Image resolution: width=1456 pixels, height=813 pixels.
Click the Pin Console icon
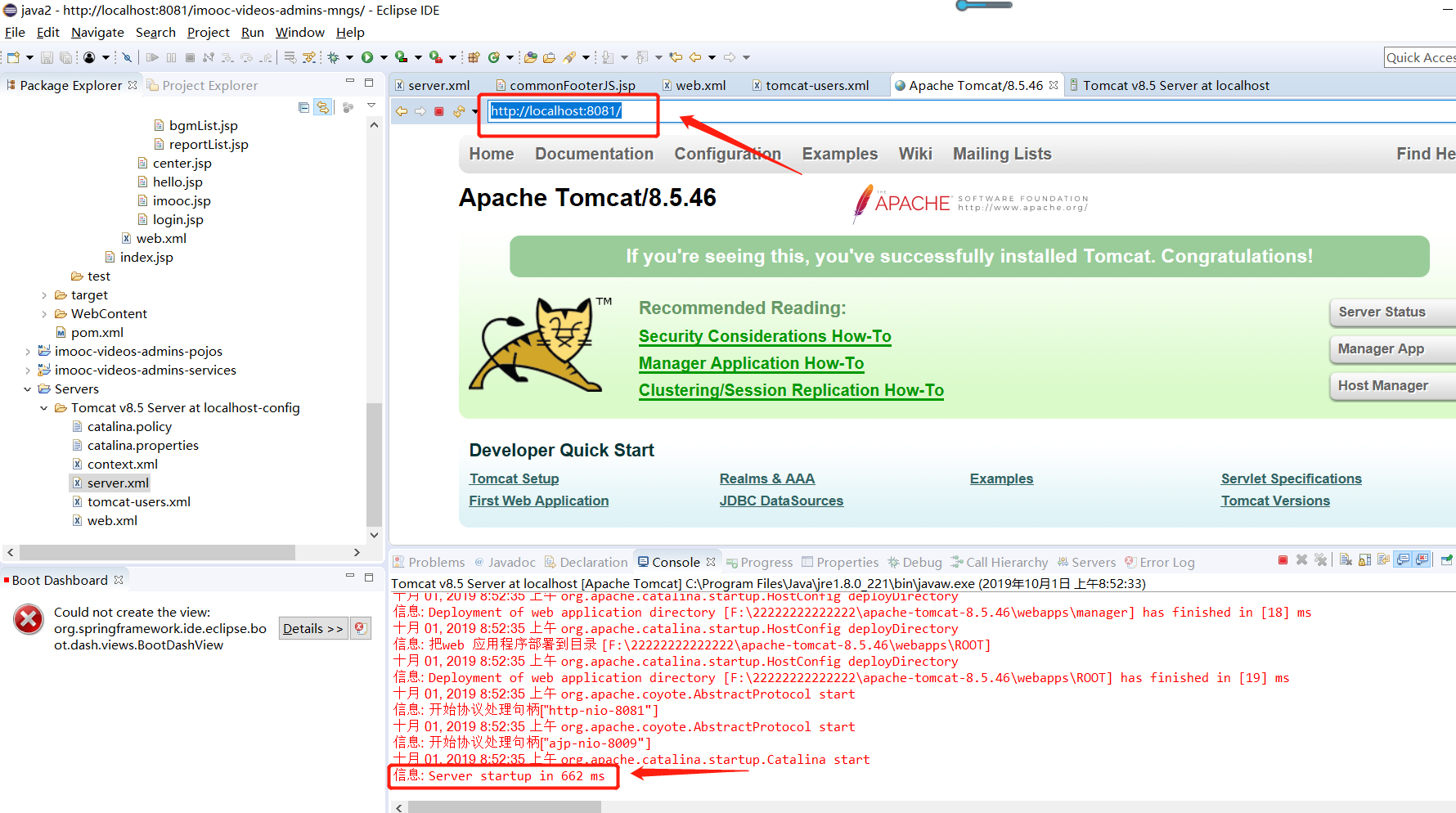click(1447, 560)
